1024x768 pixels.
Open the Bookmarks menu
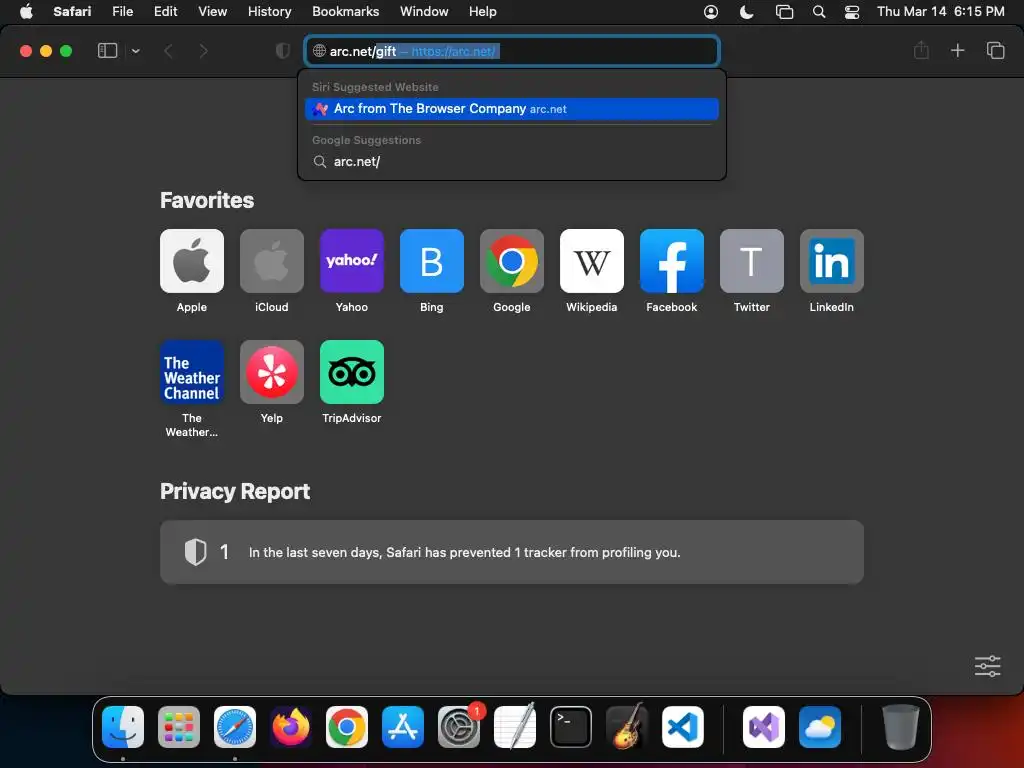[x=345, y=12]
